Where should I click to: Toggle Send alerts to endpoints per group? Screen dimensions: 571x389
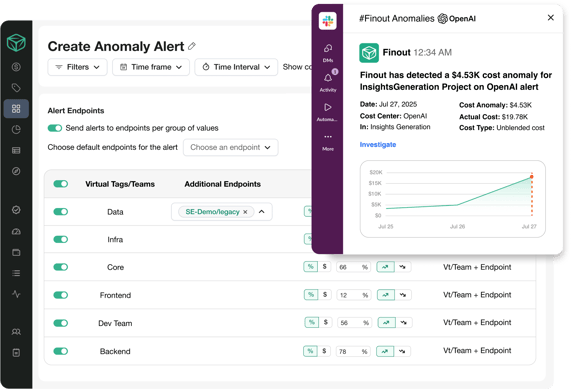(55, 128)
